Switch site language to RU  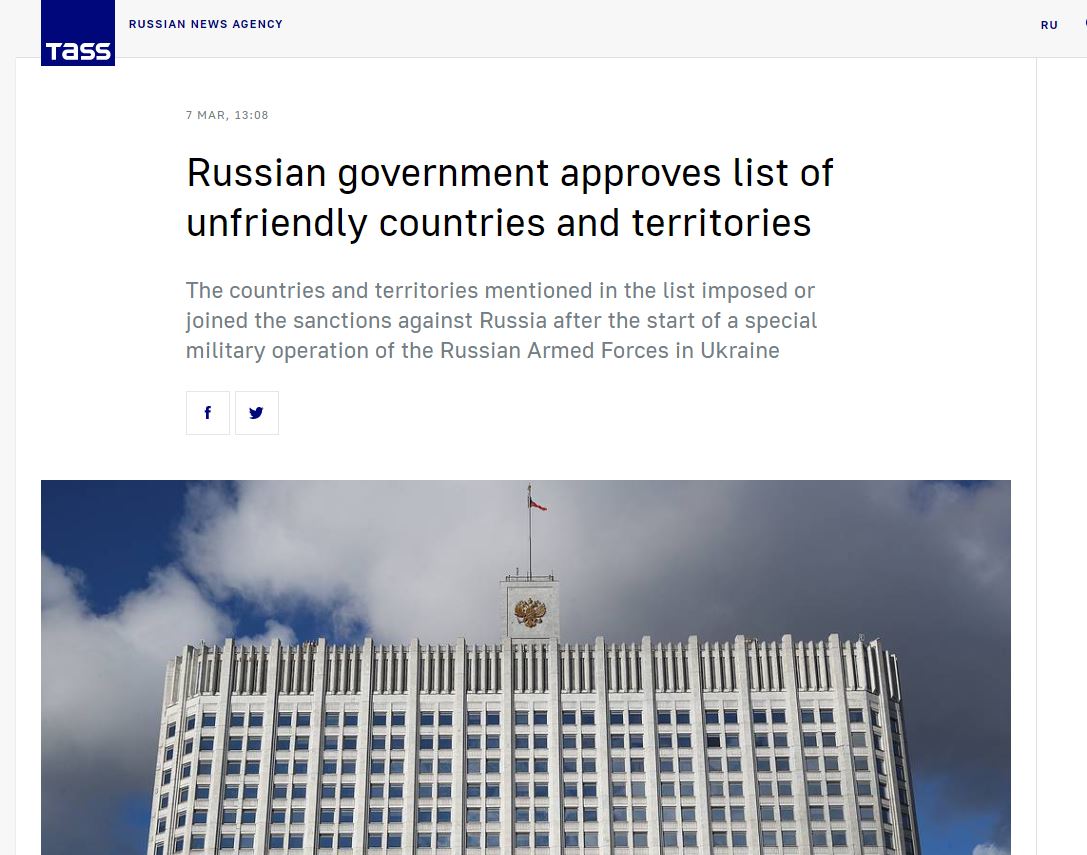(1049, 25)
